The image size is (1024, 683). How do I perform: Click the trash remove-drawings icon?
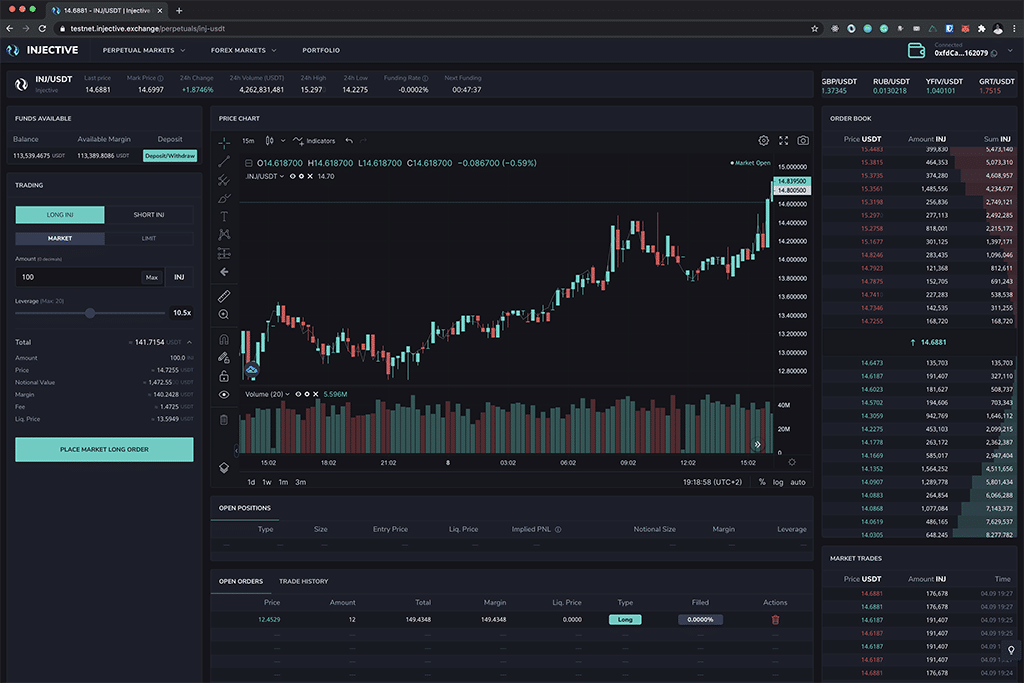[224, 420]
